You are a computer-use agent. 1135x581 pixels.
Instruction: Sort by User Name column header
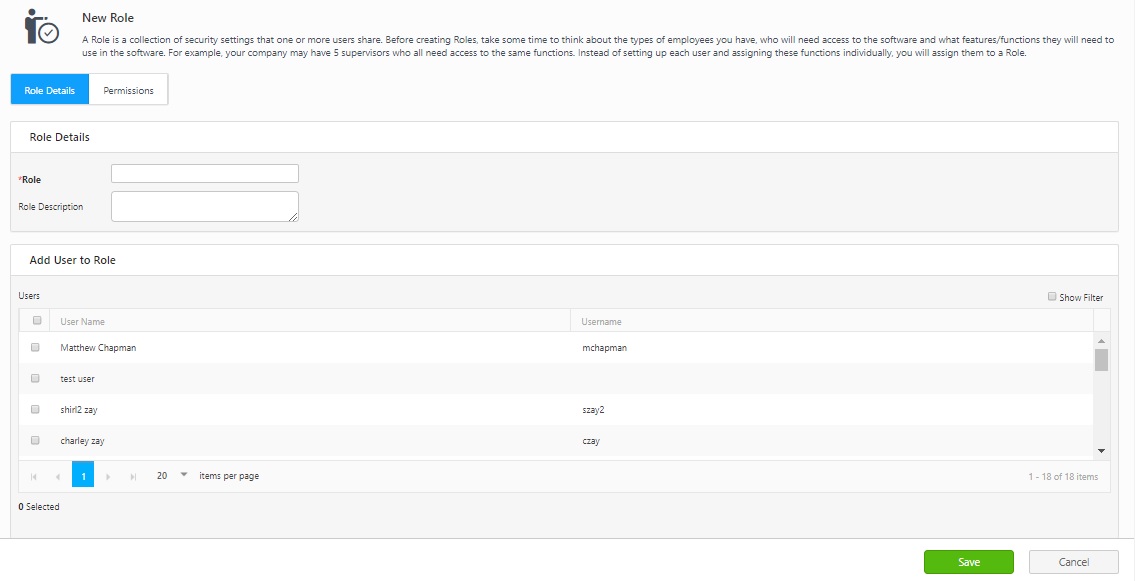point(83,322)
